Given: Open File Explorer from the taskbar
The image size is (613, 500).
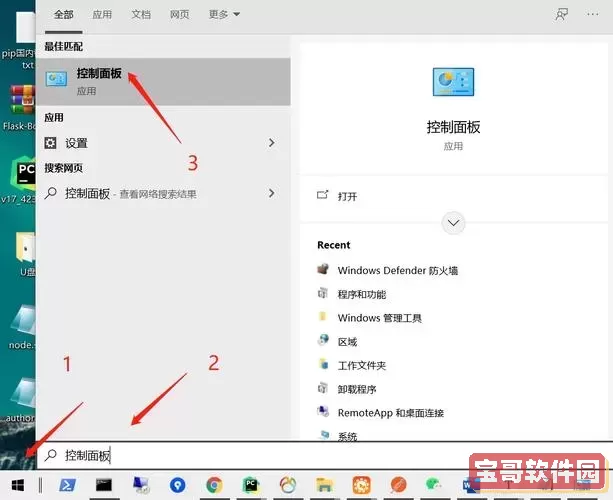Looking at the screenshot, I should coord(324,485).
